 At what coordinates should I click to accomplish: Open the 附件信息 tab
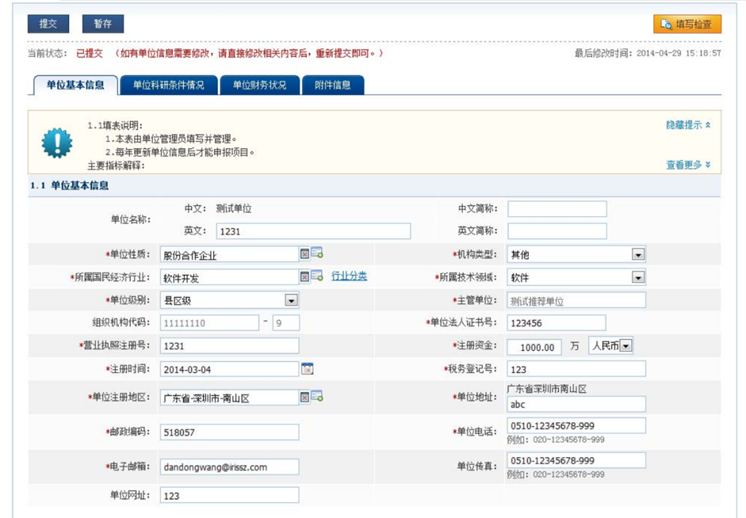(333, 85)
